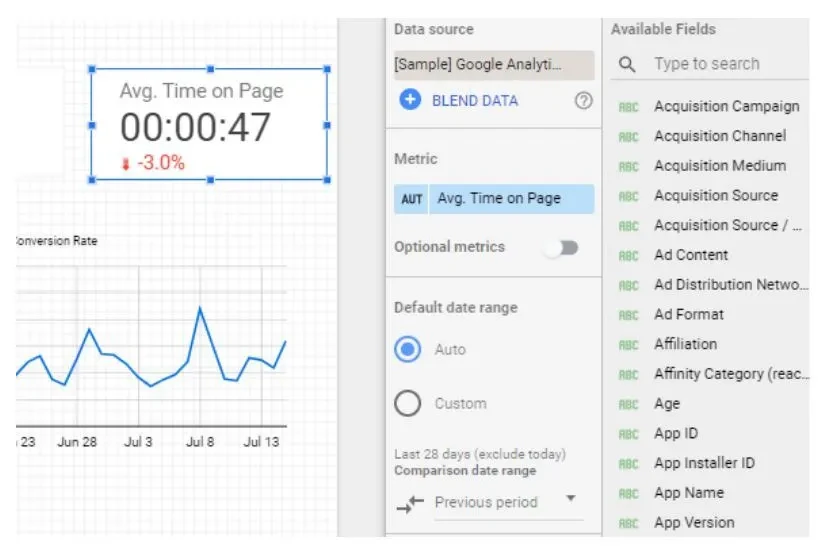827x553 pixels.
Task: Click the Ad Format field
Action: click(689, 314)
